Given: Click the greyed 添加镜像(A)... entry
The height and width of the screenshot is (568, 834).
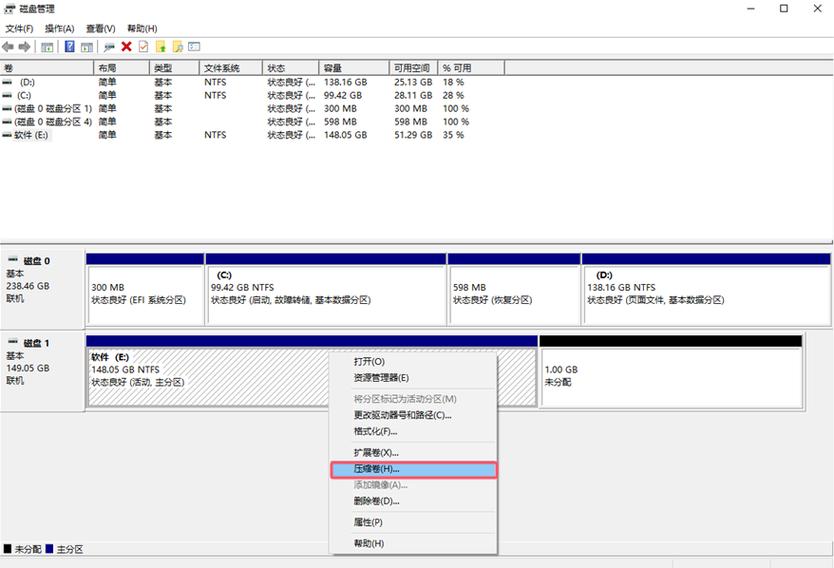Looking at the screenshot, I should coord(413,485).
